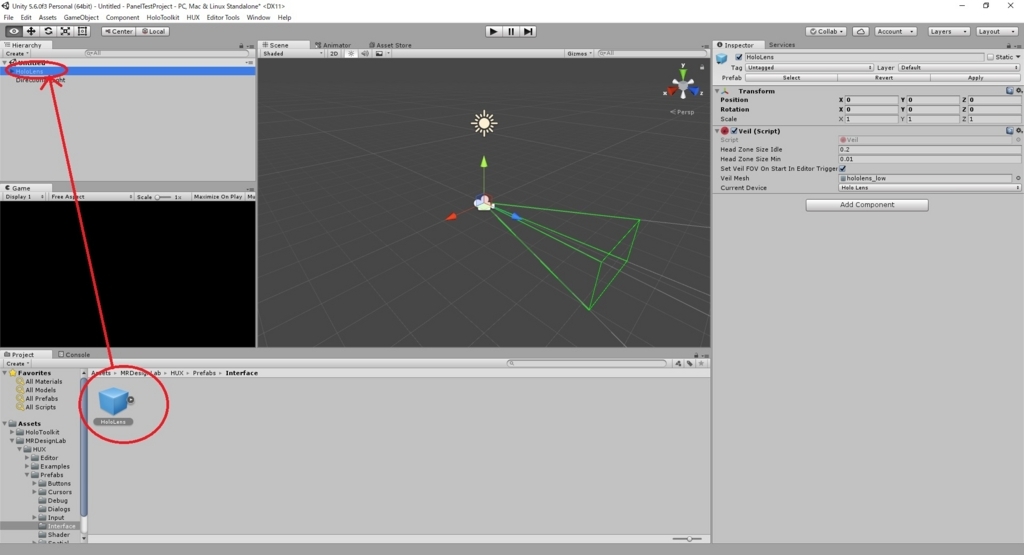Open the Layer dropdown showing Default
The width and height of the screenshot is (1024, 555).
(x=959, y=67)
